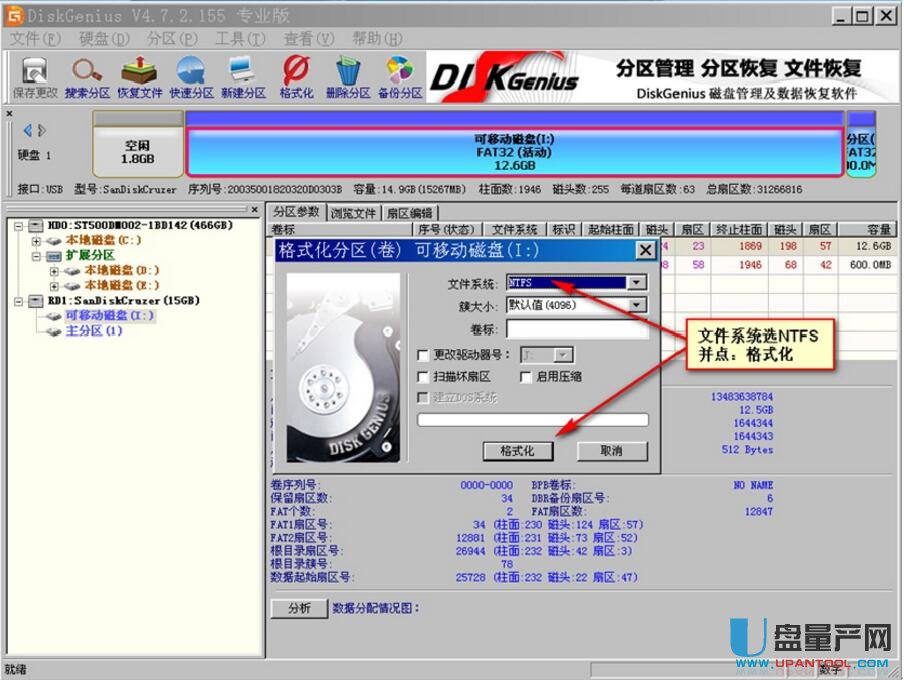Viewport: 904px width, 680px height.
Task: Open the 文件系统 NTFS dropdown
Action: 637,283
